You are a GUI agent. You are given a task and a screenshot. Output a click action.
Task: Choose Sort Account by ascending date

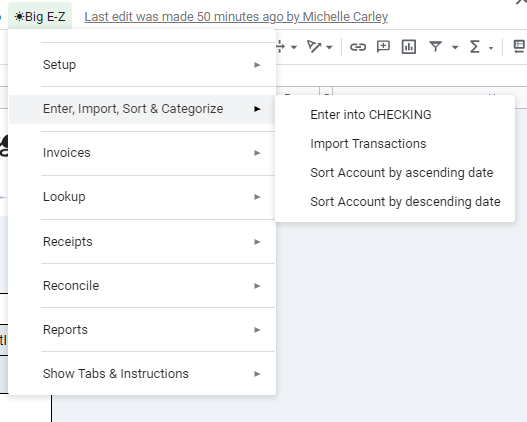pyautogui.click(x=395, y=173)
